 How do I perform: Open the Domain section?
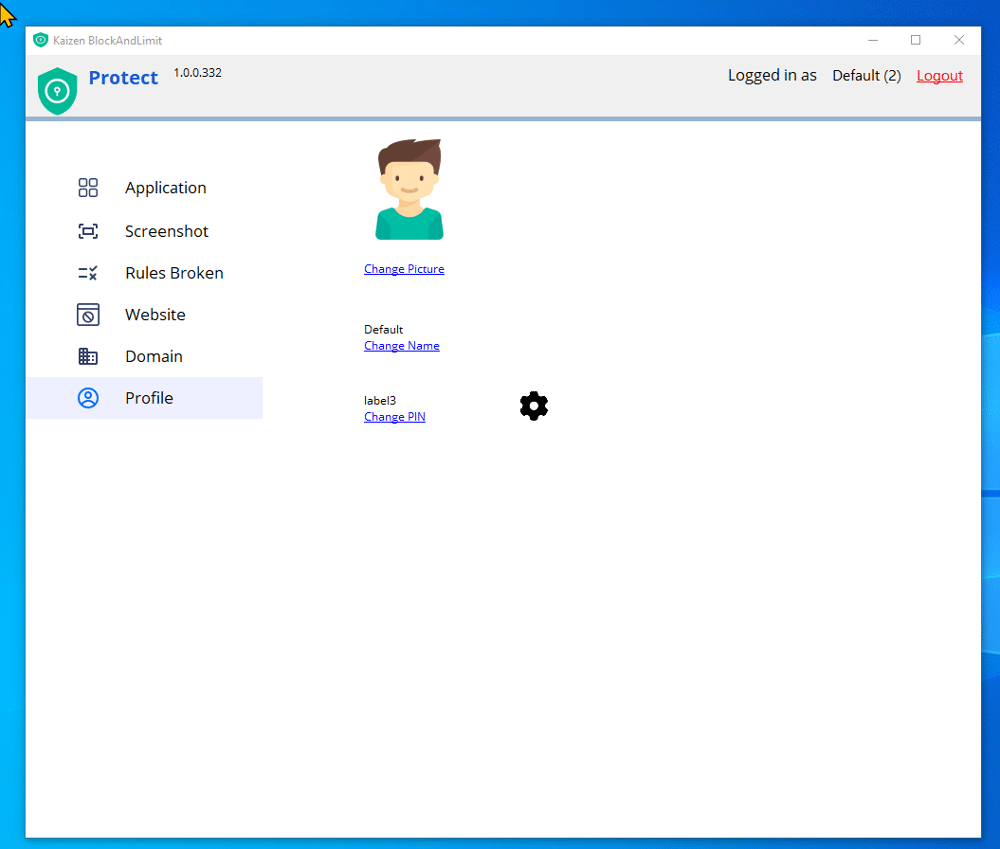[x=153, y=357]
